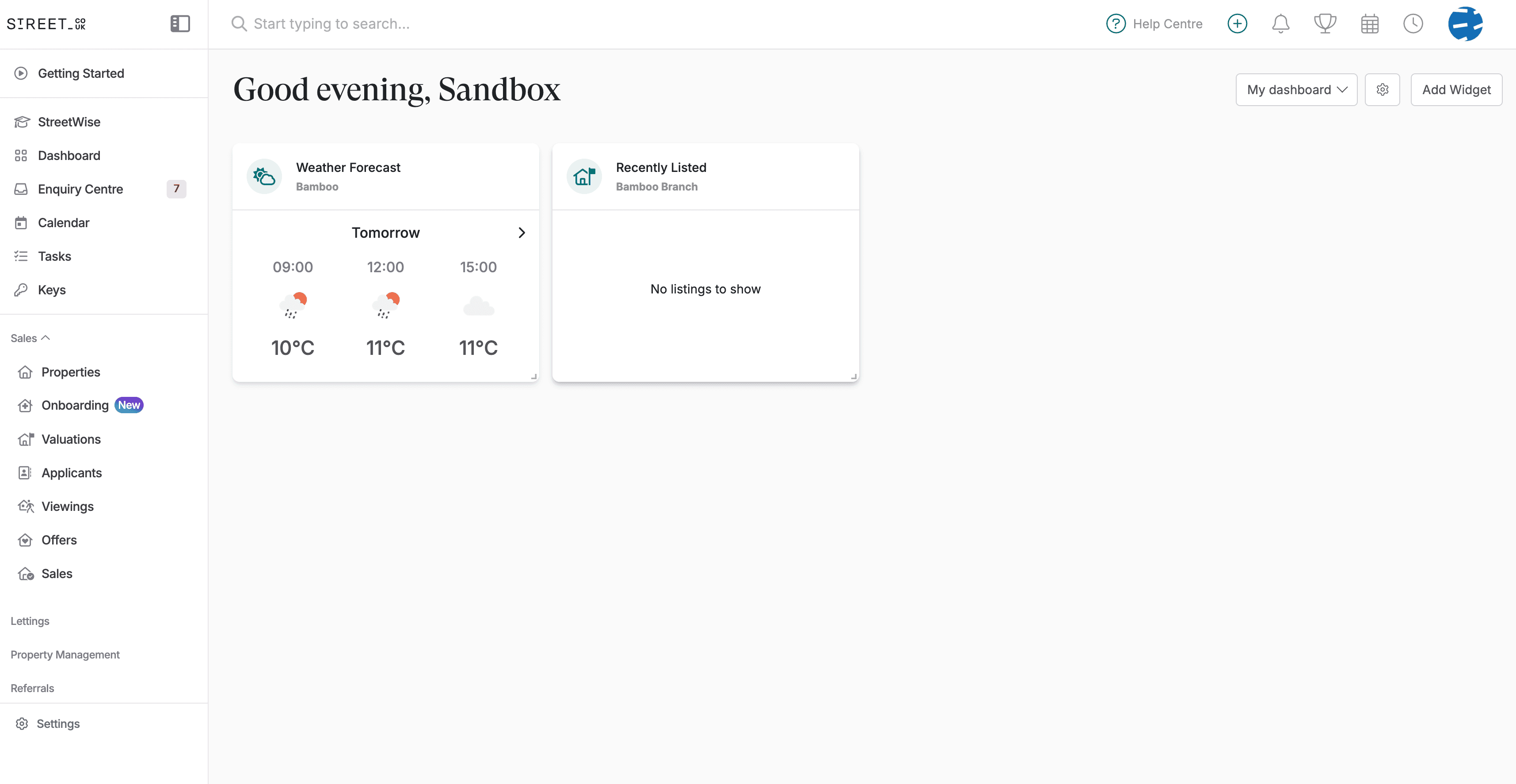This screenshot has width=1516, height=784.
Task: Open the Property Management section
Action: (x=65, y=655)
